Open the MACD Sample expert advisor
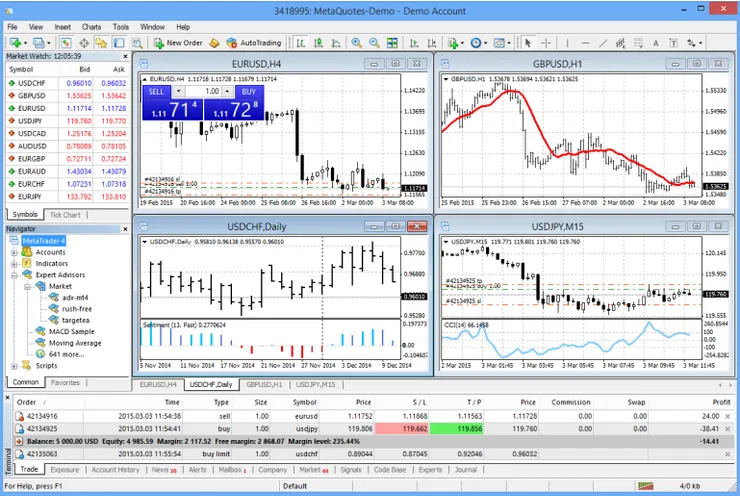 [71, 331]
